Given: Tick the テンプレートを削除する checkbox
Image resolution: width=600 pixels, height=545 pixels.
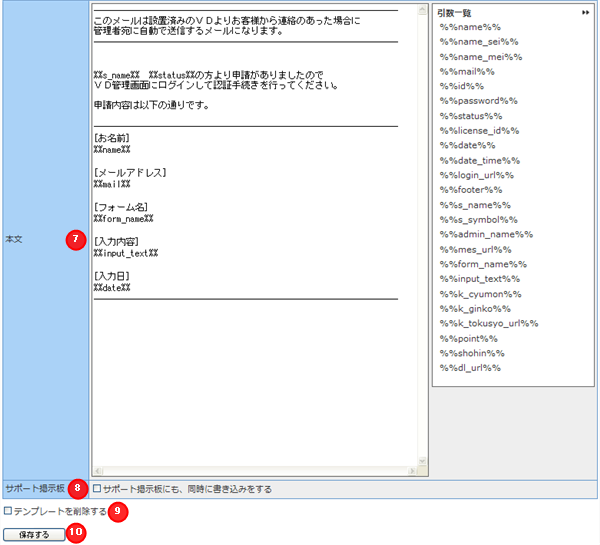Looking at the screenshot, I should pos(8,511).
